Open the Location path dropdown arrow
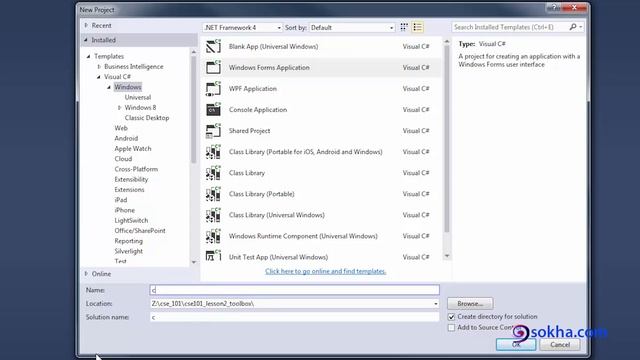 tap(436, 304)
